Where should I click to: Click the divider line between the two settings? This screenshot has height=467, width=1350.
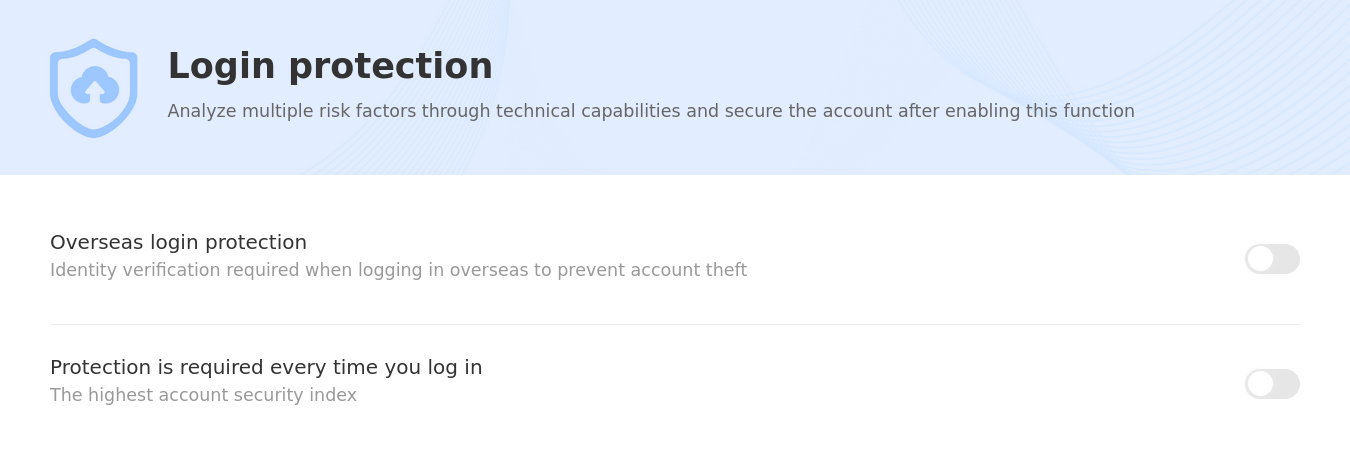675,324
